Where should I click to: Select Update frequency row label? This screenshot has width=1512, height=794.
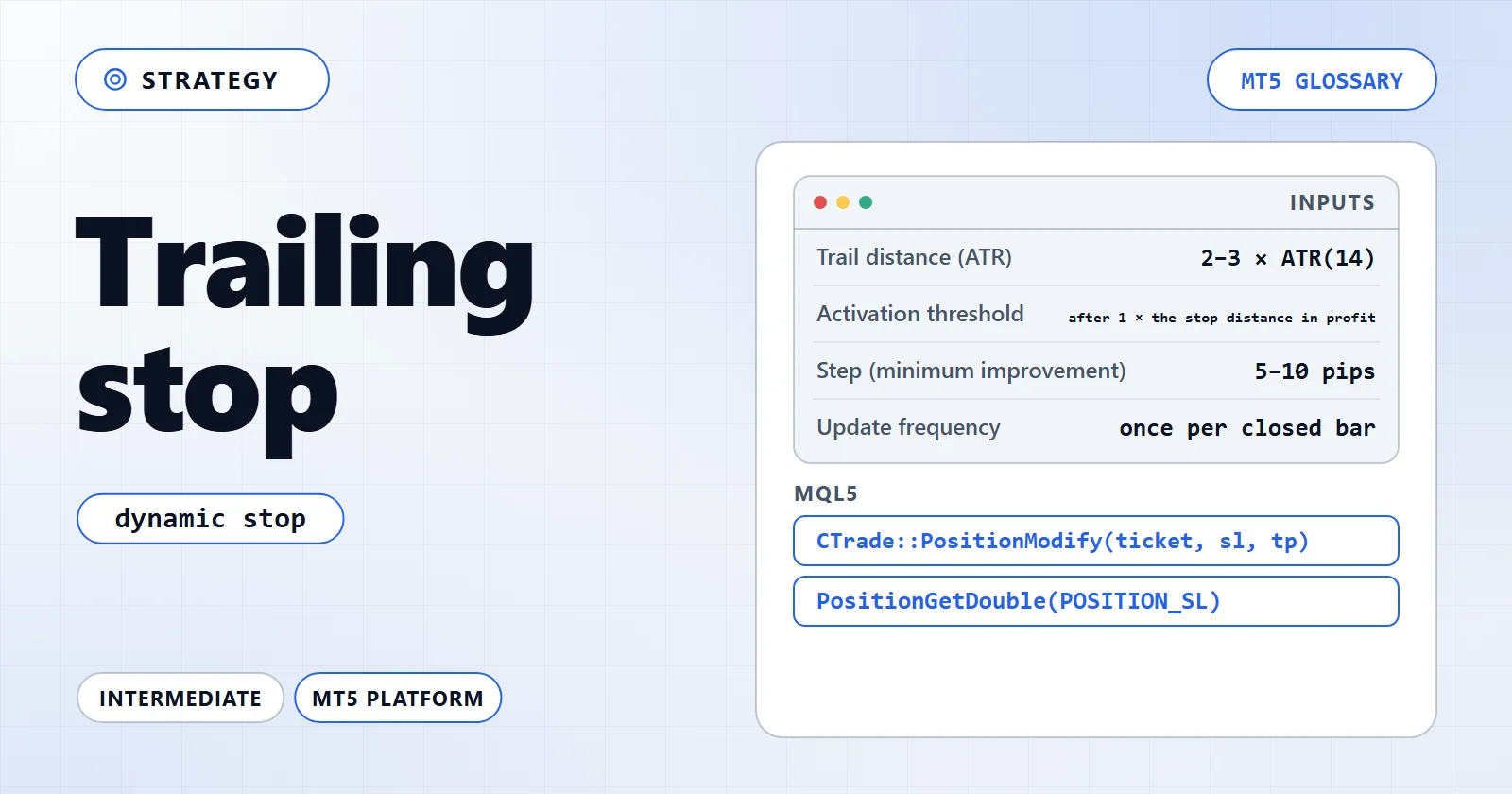coord(908,427)
